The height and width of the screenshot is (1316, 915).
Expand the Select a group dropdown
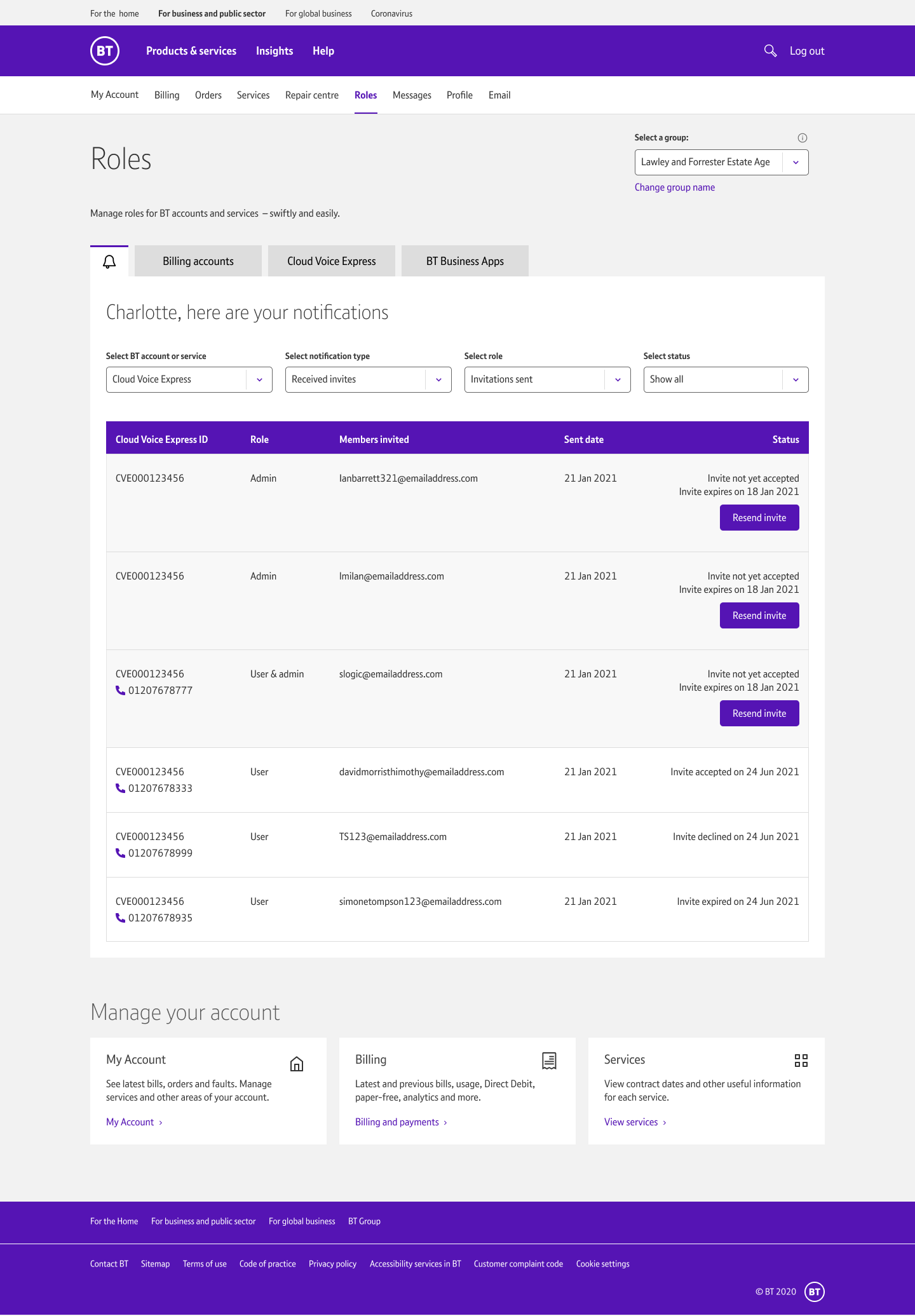coord(721,163)
